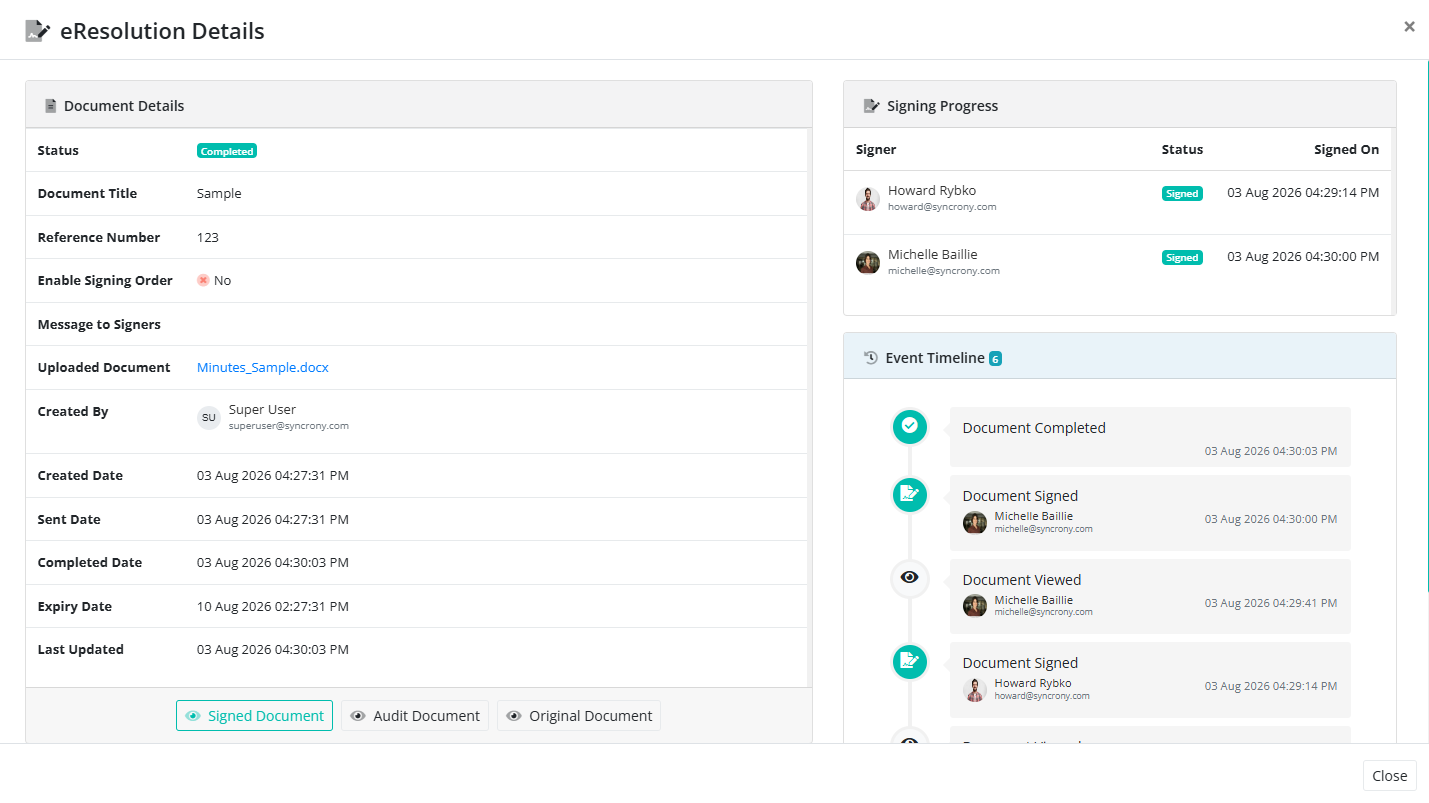Viewport: 1429px width, 803px height.
Task: Click the "Status" column header in Signing Progress
Action: coord(1182,150)
